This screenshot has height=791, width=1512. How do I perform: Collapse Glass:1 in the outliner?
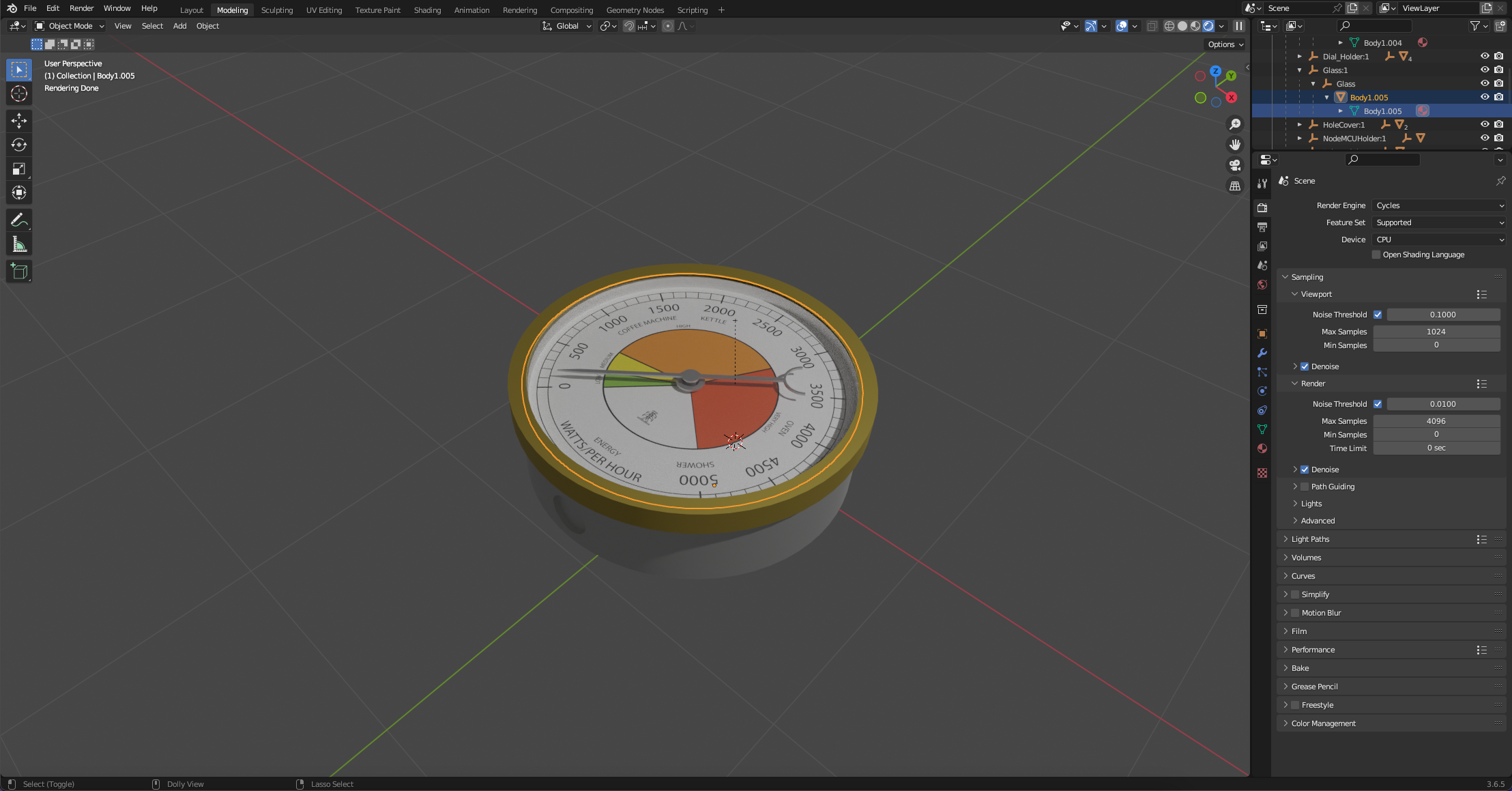coord(1300,70)
